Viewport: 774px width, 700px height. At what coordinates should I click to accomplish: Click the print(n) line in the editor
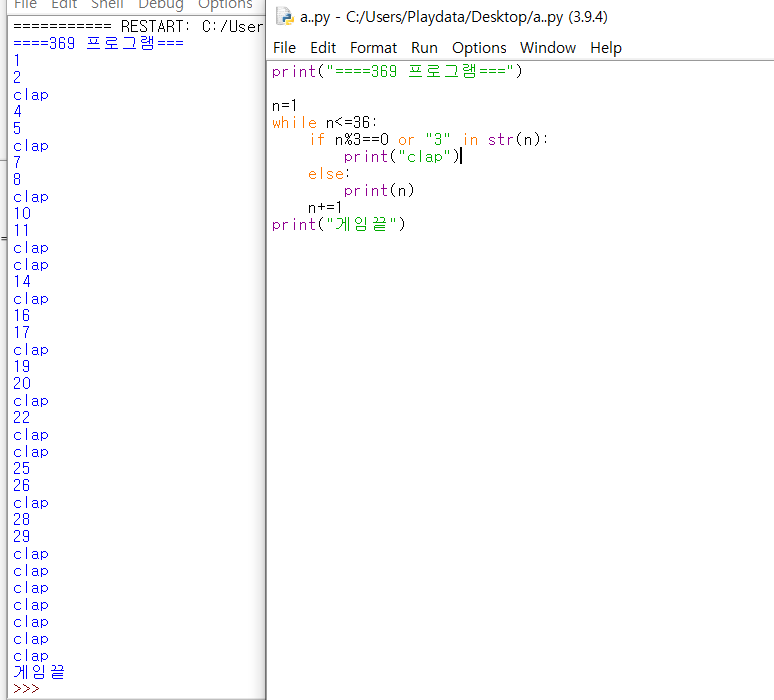pyautogui.click(x=379, y=191)
